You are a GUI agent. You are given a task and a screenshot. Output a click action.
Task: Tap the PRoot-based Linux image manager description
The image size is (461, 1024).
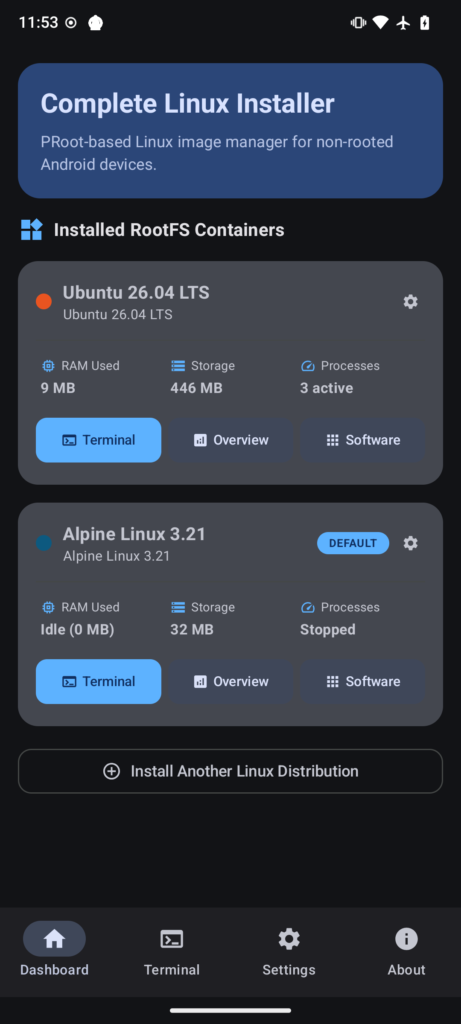[x=217, y=153]
